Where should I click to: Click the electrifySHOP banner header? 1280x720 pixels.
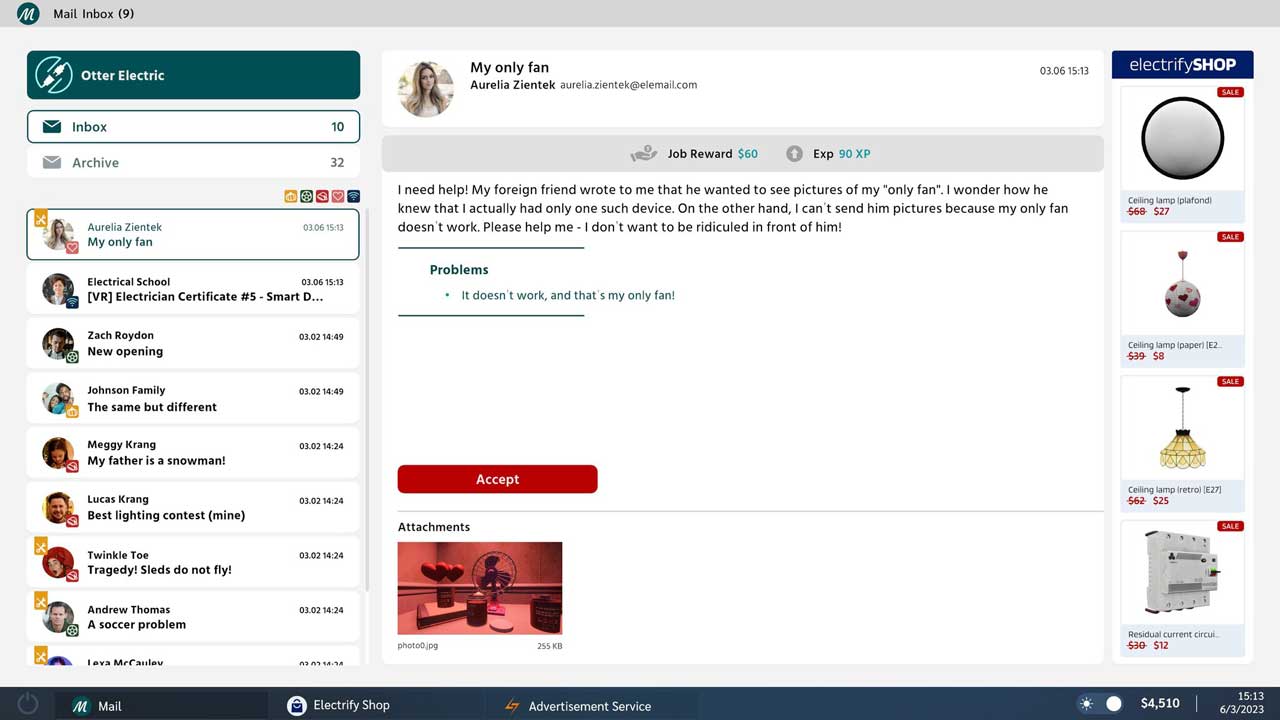tap(1182, 65)
